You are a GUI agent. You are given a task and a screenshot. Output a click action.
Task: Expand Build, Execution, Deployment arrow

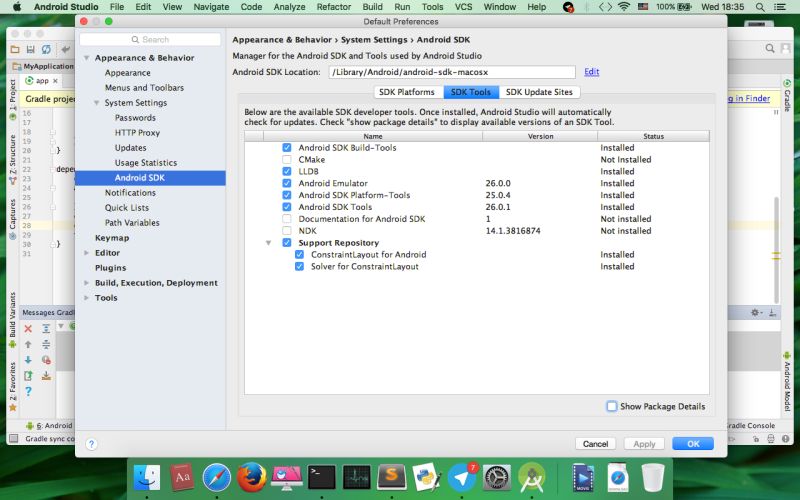point(86,283)
